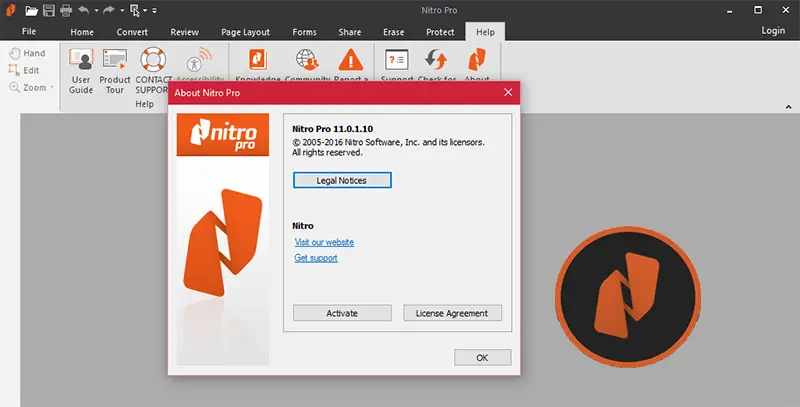
Task: Click the Contact Support lifebuoy icon
Action: [x=153, y=60]
